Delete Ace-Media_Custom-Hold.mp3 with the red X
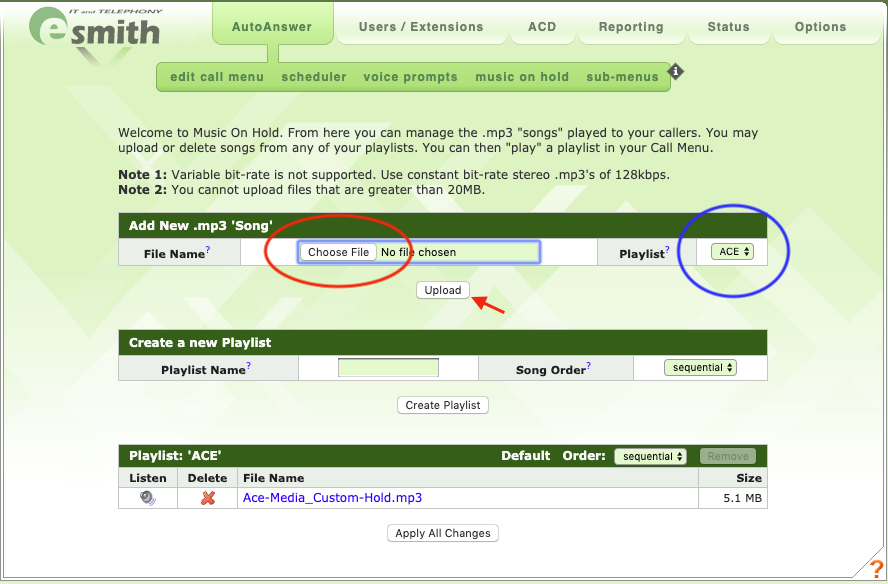The height and width of the screenshot is (584, 888). (208, 498)
